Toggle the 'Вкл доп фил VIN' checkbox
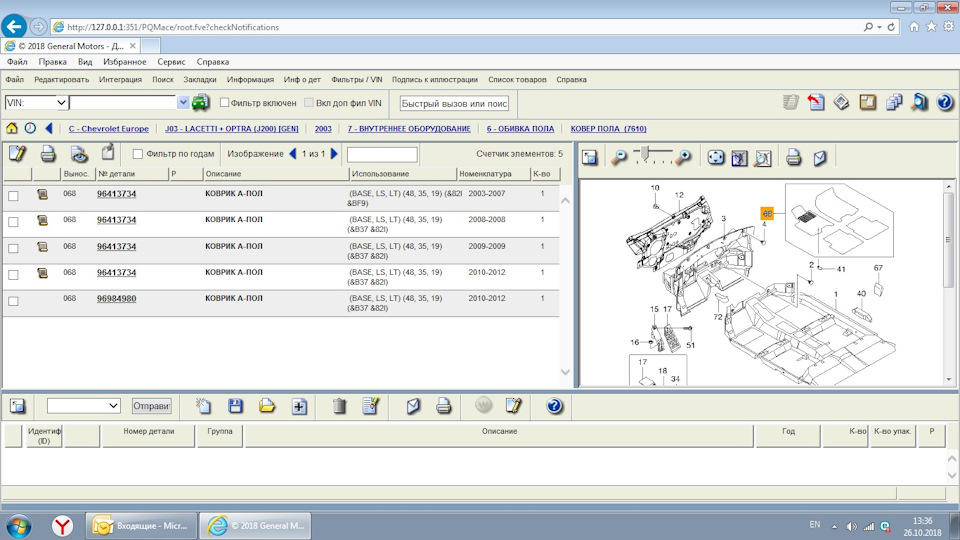 pos(309,103)
